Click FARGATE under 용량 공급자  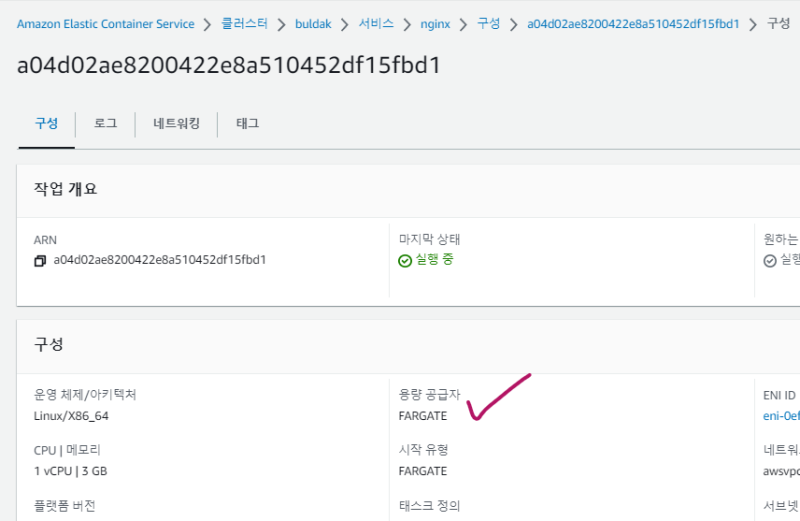[422, 416]
